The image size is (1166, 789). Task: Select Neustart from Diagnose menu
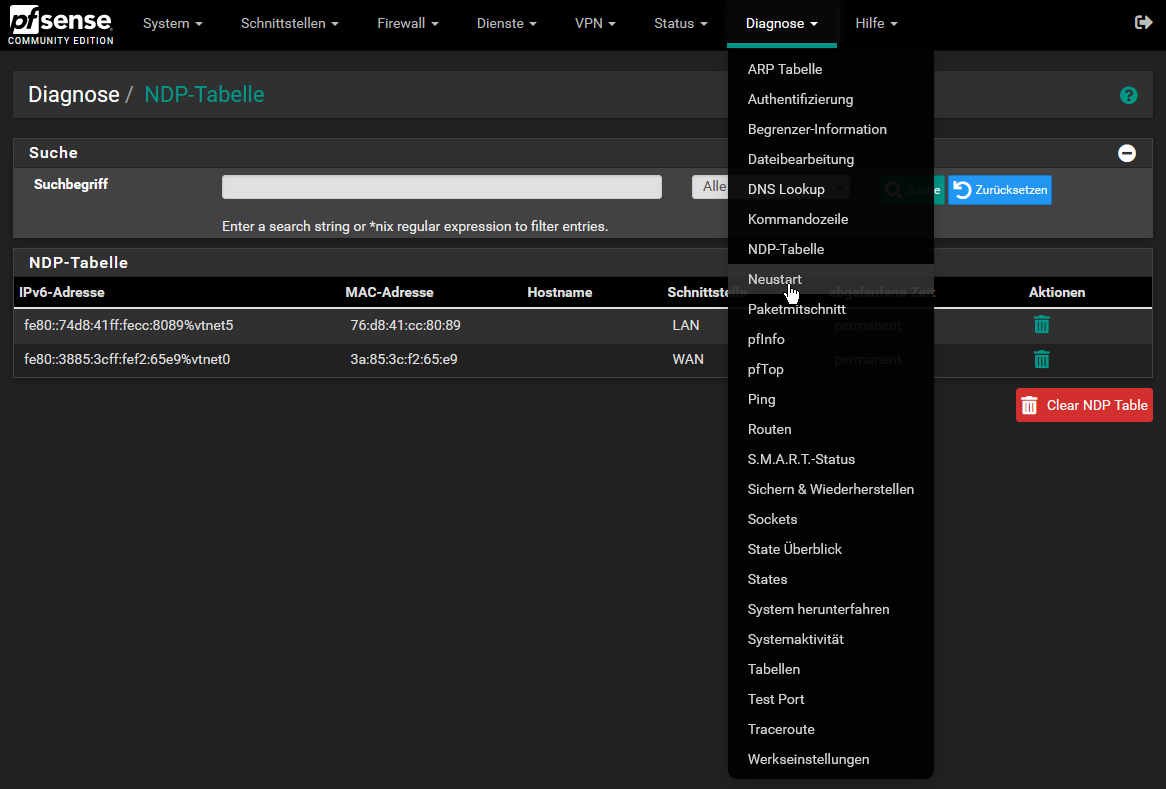(775, 279)
